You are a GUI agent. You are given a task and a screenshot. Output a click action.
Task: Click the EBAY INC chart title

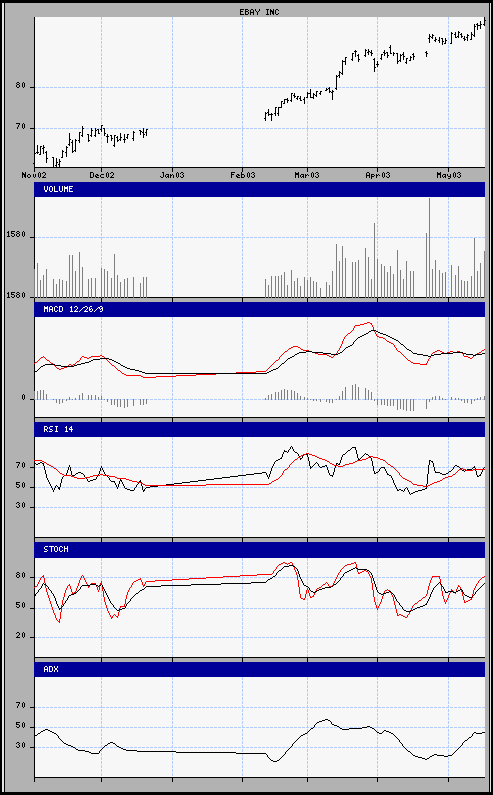click(260, 12)
